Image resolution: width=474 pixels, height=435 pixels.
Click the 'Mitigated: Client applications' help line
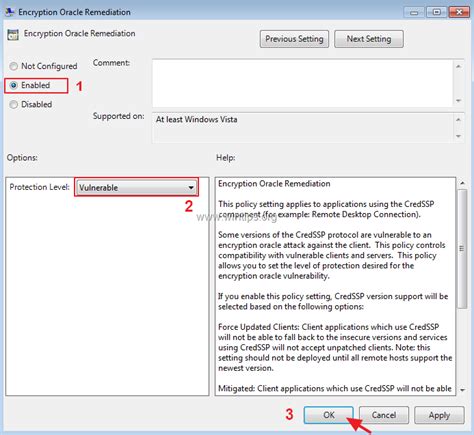coord(335,388)
